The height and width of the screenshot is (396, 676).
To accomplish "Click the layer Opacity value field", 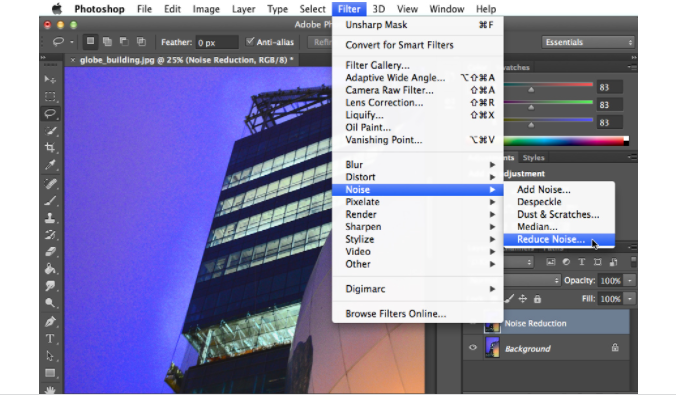I will 610,281.
